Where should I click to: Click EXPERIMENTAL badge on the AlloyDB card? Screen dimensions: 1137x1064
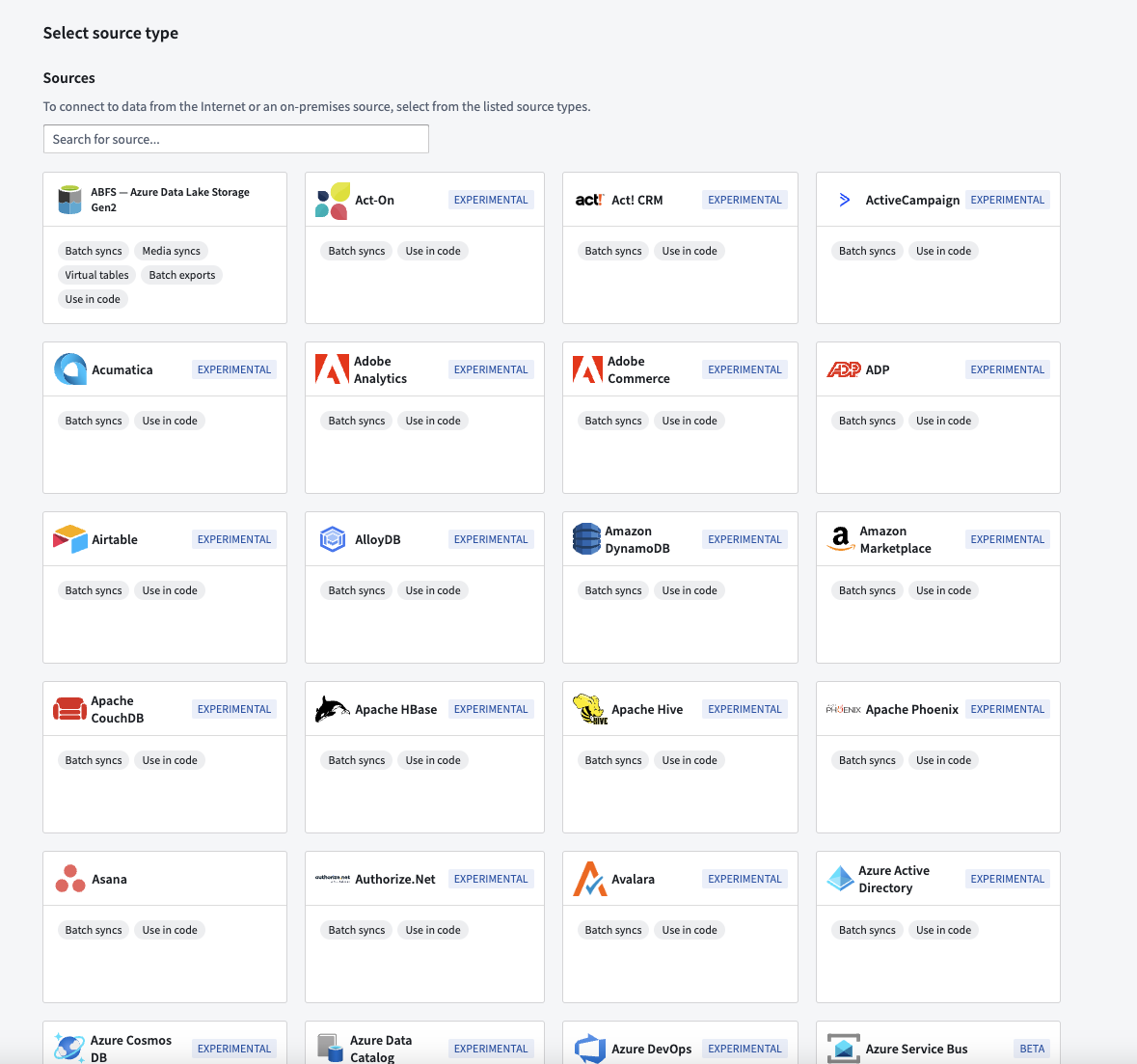pyautogui.click(x=491, y=539)
